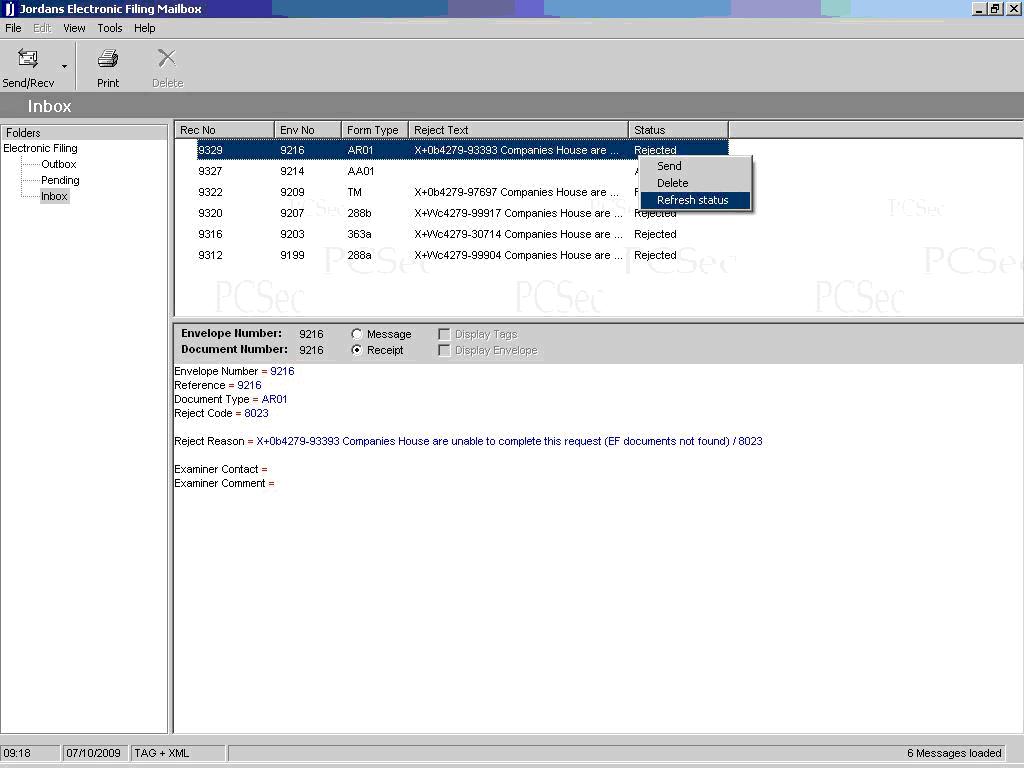Select the Message radio button

(357, 334)
